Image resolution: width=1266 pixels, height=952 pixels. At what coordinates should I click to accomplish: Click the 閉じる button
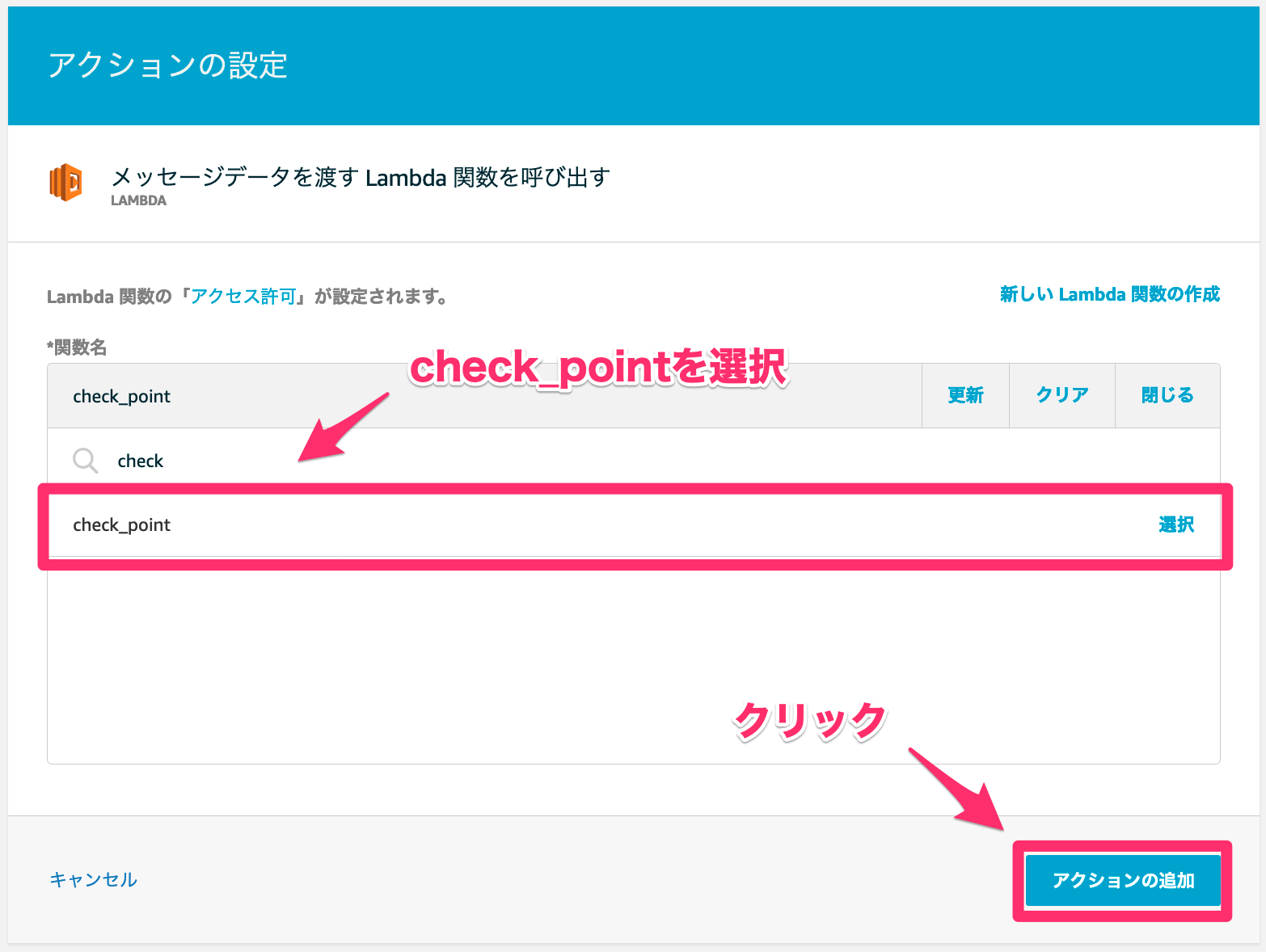click(1167, 395)
